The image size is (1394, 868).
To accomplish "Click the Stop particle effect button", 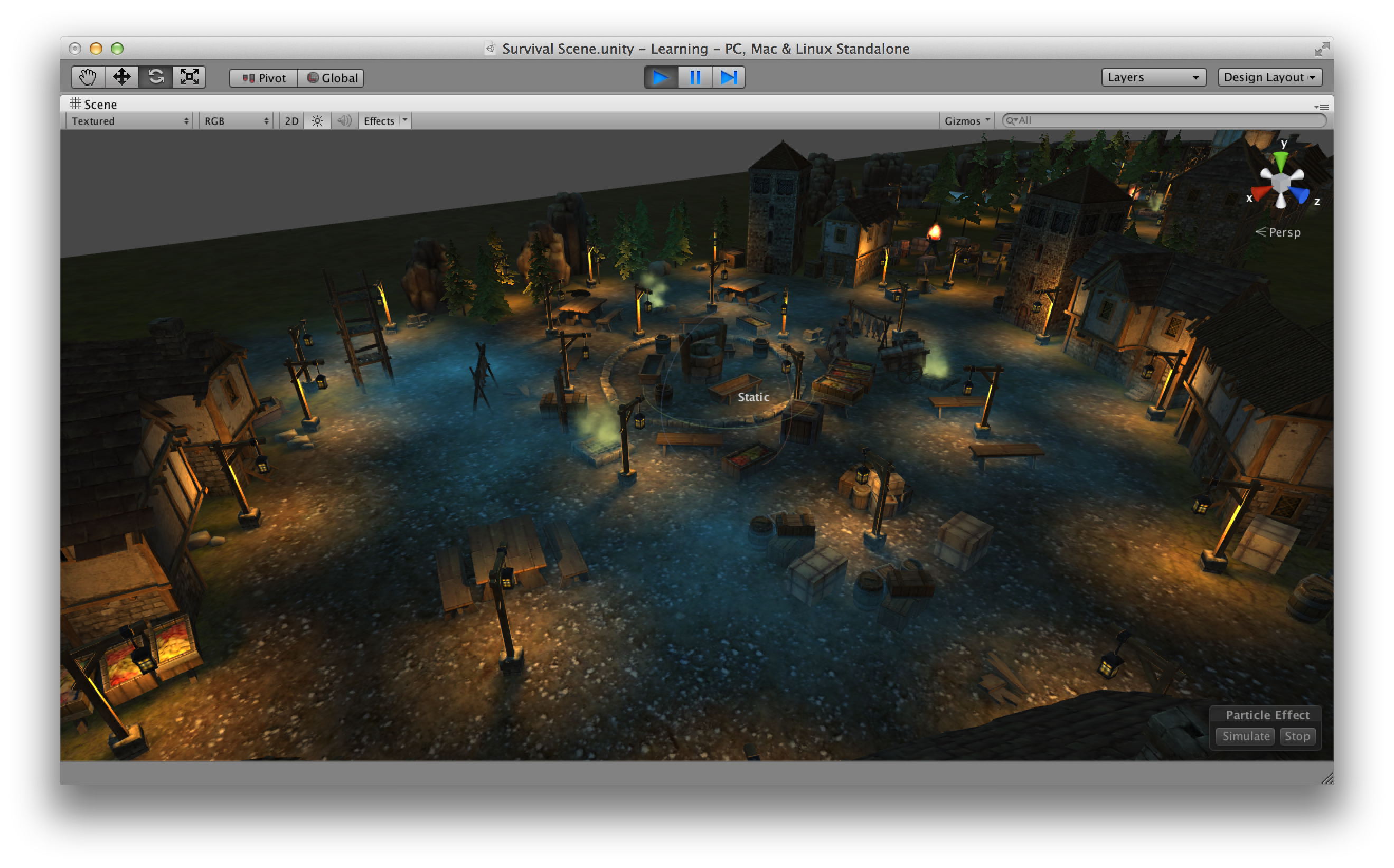I will [1300, 737].
